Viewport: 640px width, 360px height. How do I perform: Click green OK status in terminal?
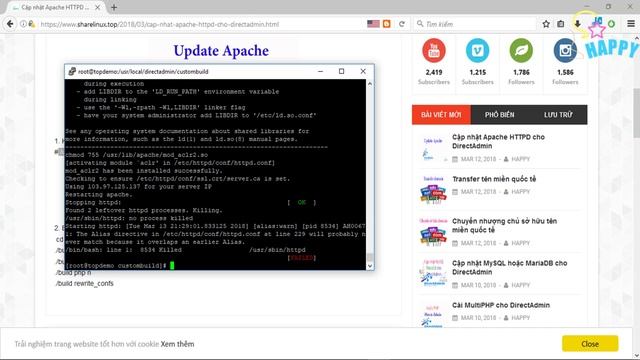(302, 202)
